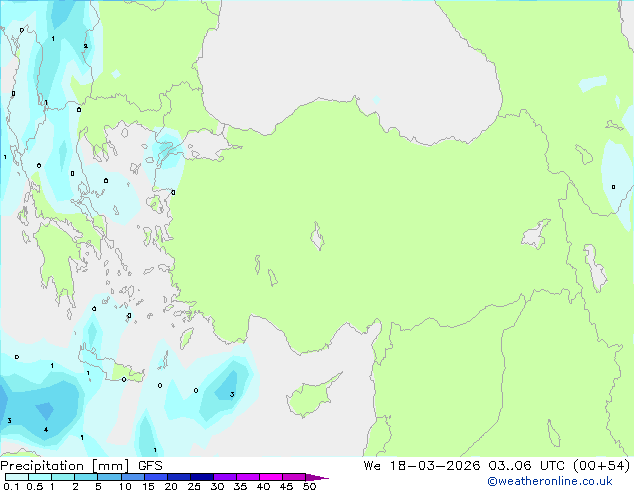Select the palest legend swatch between 0.1 and 0.5
Viewport: 634px width, 490px height.
tap(17, 477)
